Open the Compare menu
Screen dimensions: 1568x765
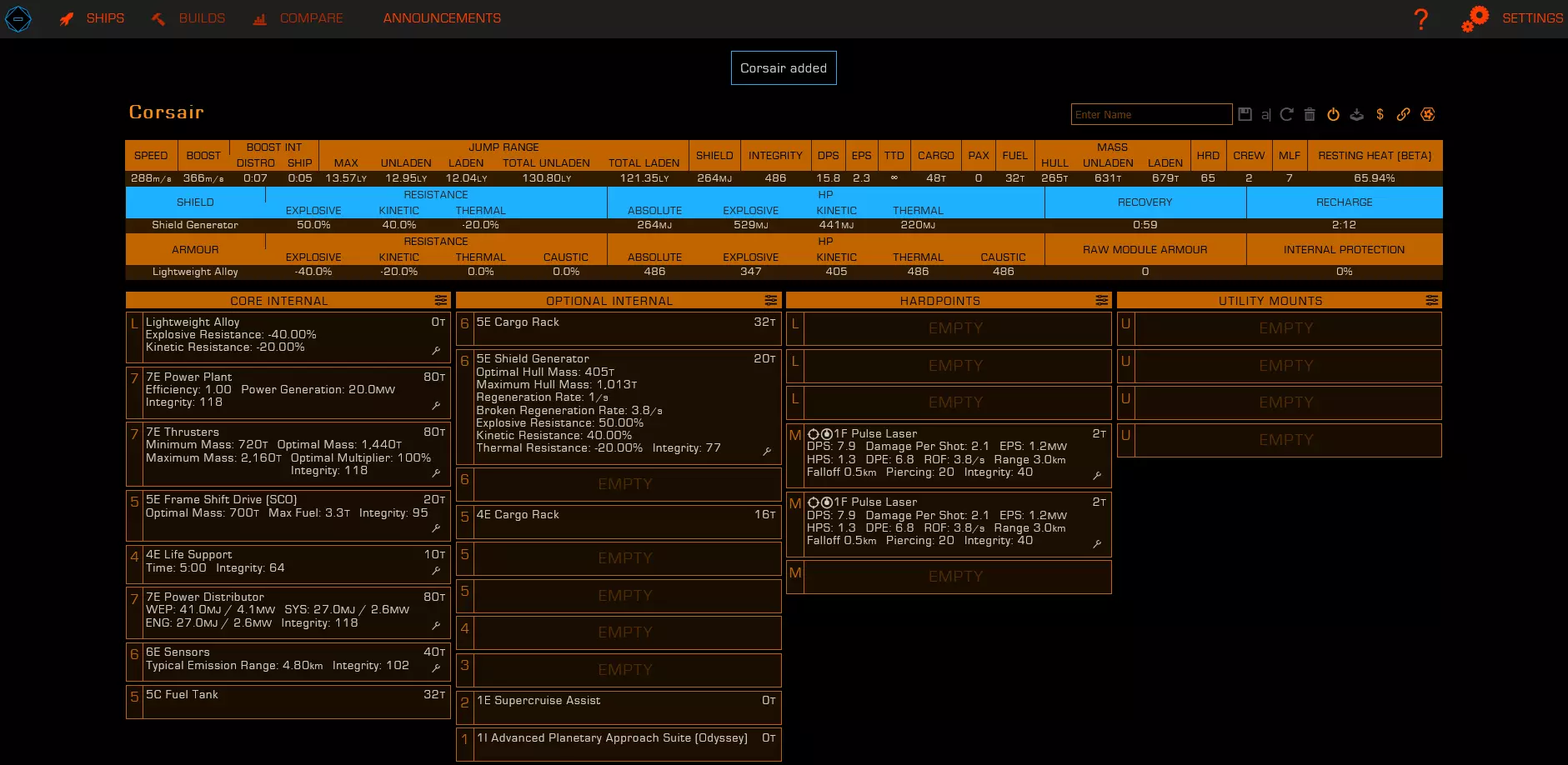point(298,18)
